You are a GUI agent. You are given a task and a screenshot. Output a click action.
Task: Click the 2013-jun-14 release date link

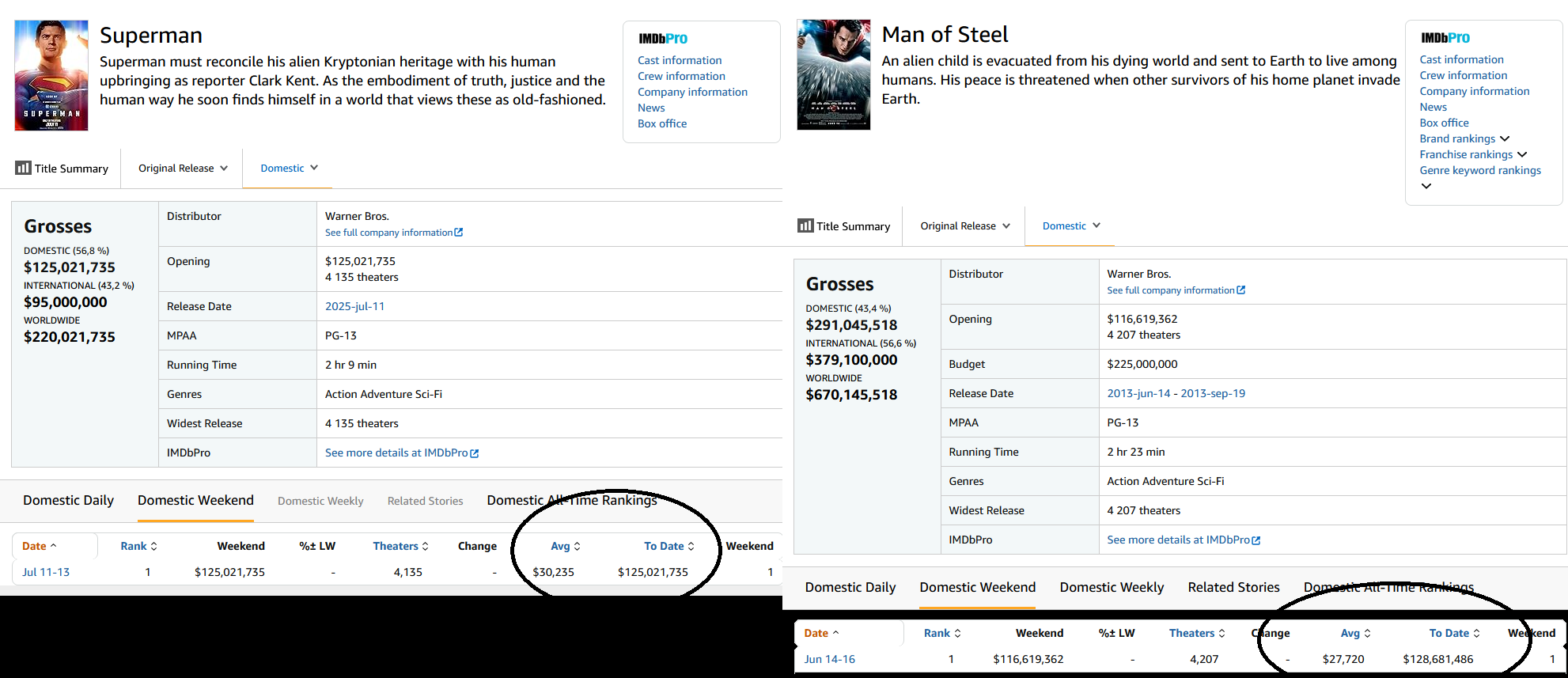[1138, 393]
